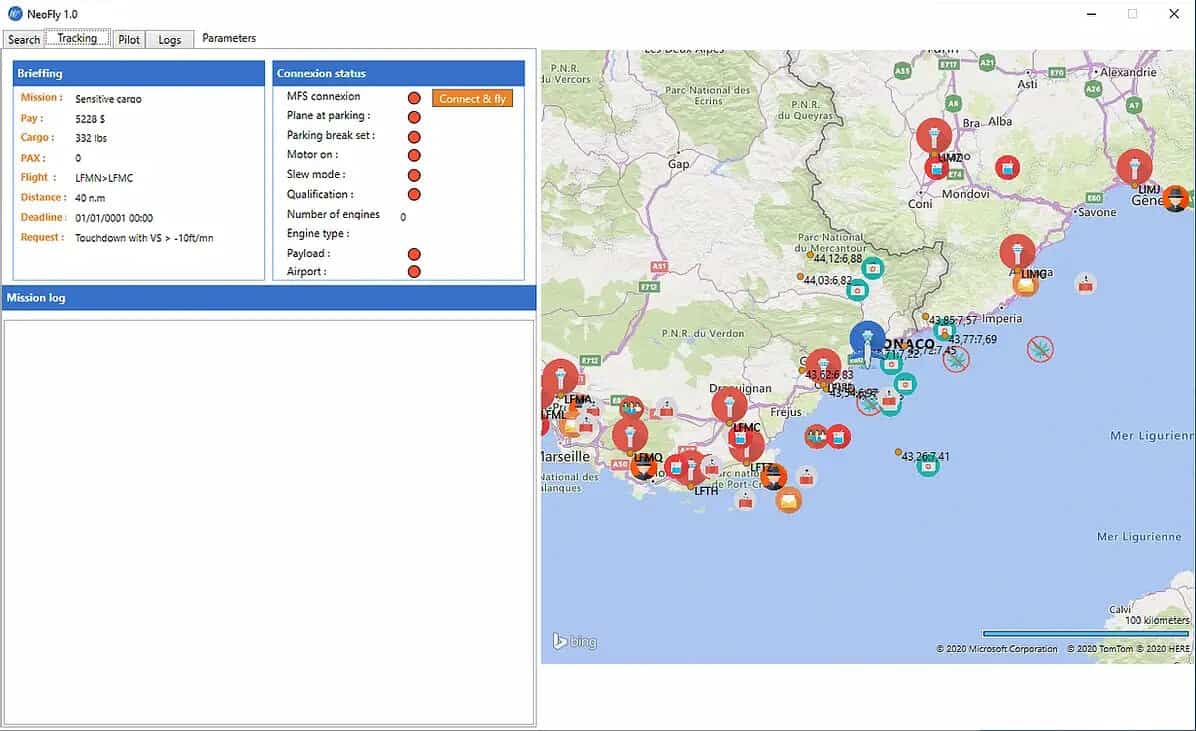
Task: Click the red passengers mission icon offshore Frejus
Action: (817, 436)
